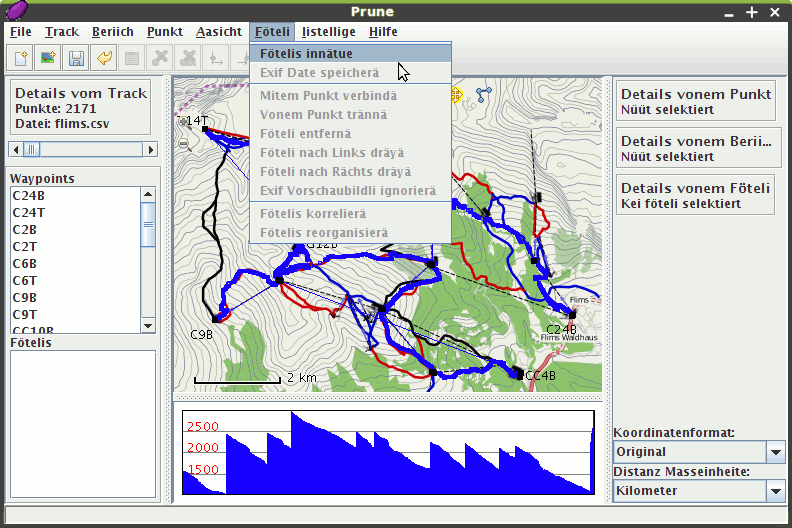Viewport: 792px width, 528px height.
Task: Select waypoint C24B in the list
Action: (29, 195)
